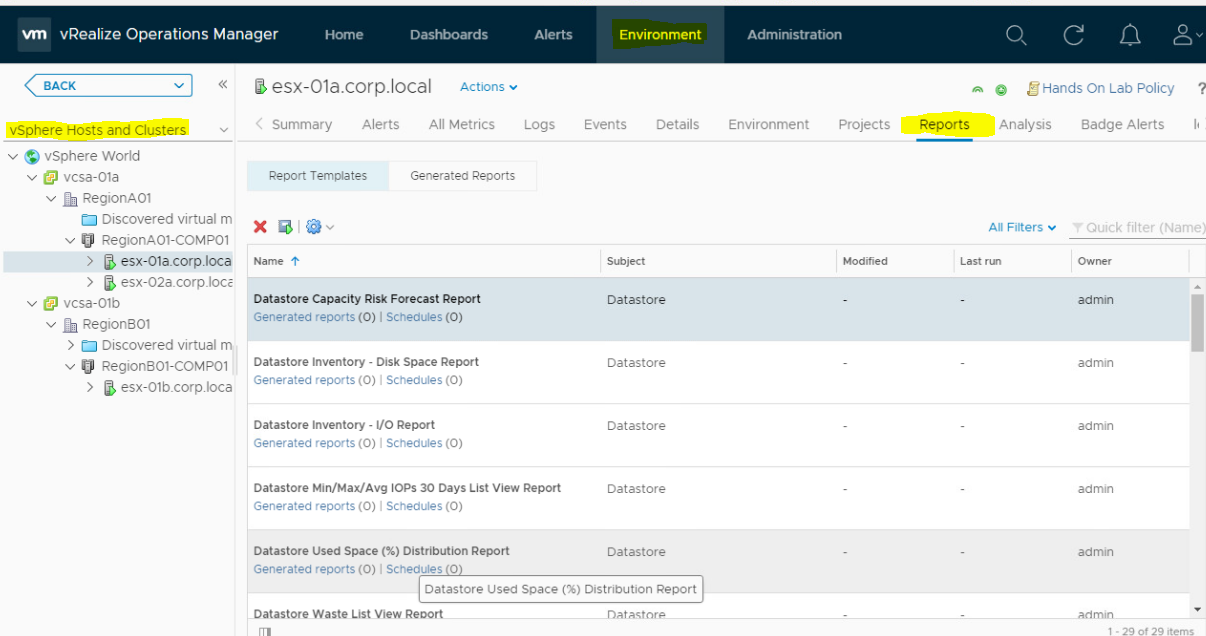Click the sort arrow beside Name header

click(x=294, y=261)
